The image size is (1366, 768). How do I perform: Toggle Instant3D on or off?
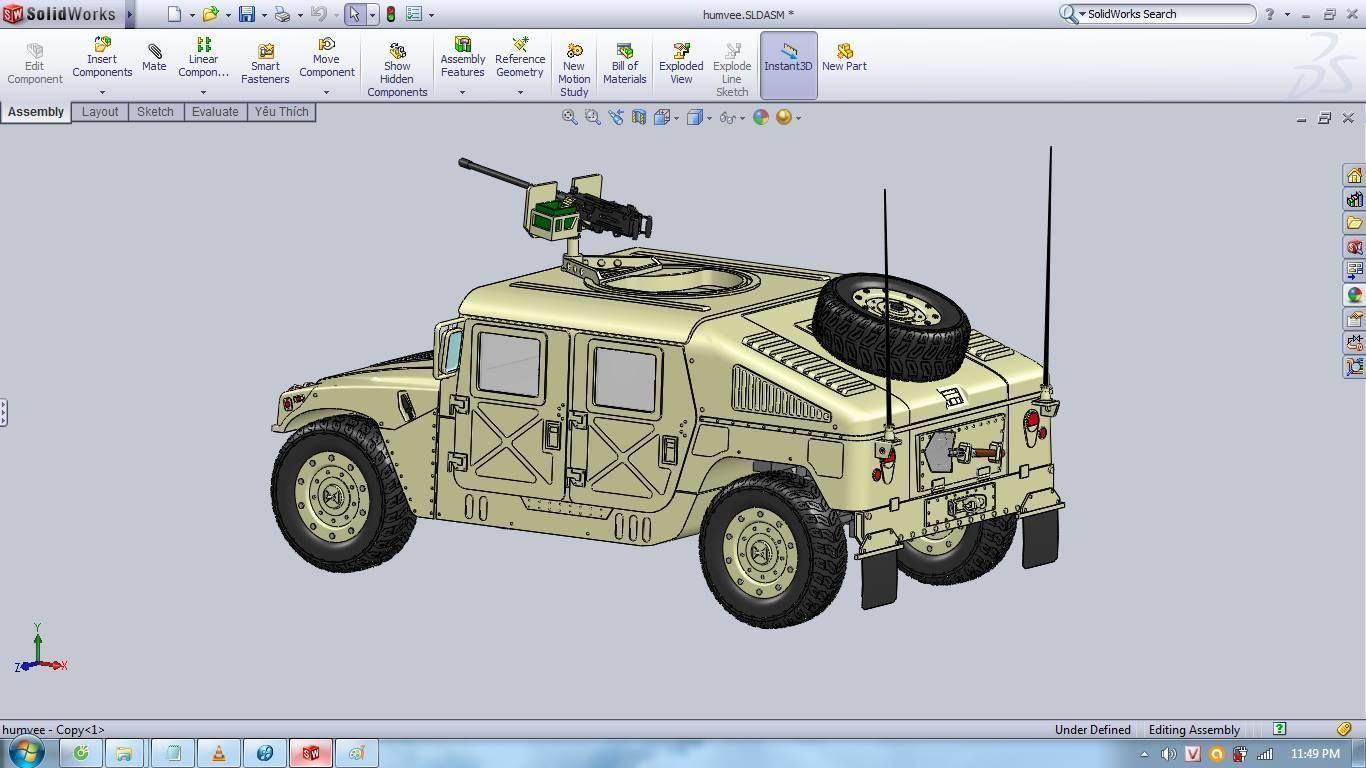pyautogui.click(x=788, y=60)
